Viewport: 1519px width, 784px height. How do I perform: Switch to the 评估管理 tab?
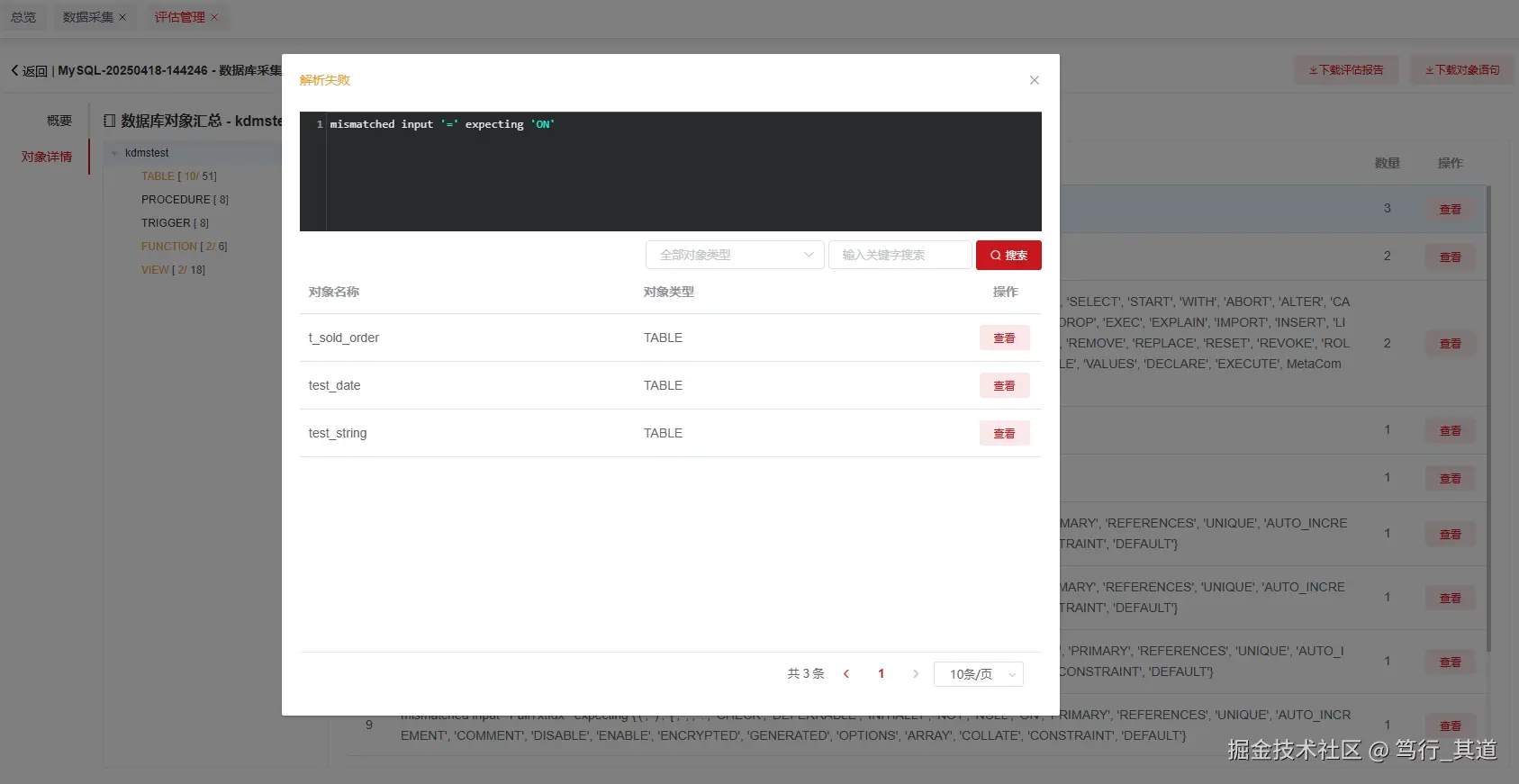pos(179,17)
